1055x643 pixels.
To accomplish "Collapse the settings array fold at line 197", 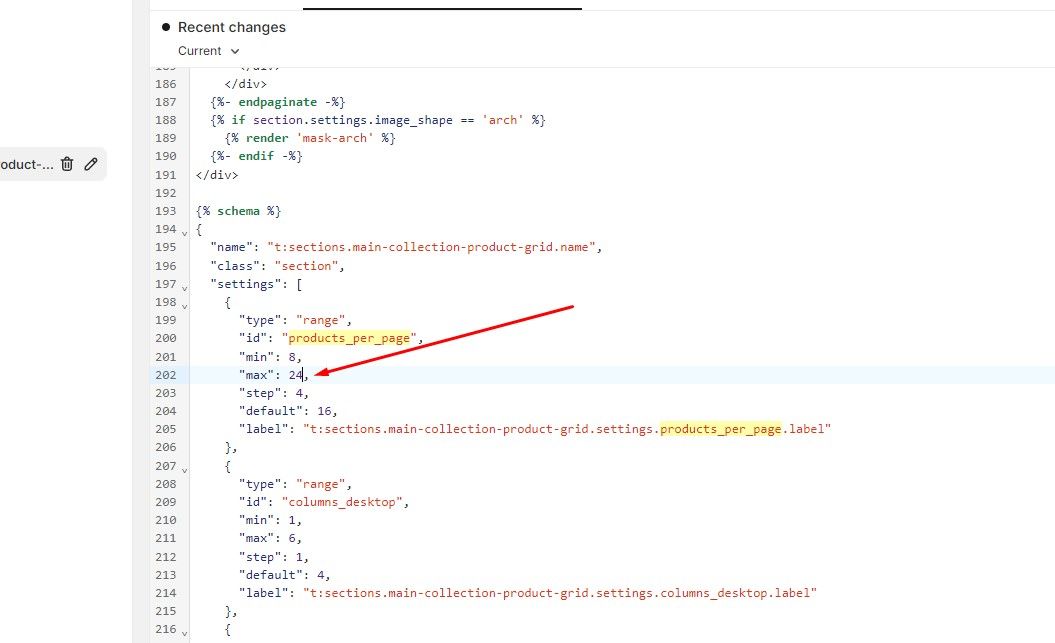I will 184,288.
